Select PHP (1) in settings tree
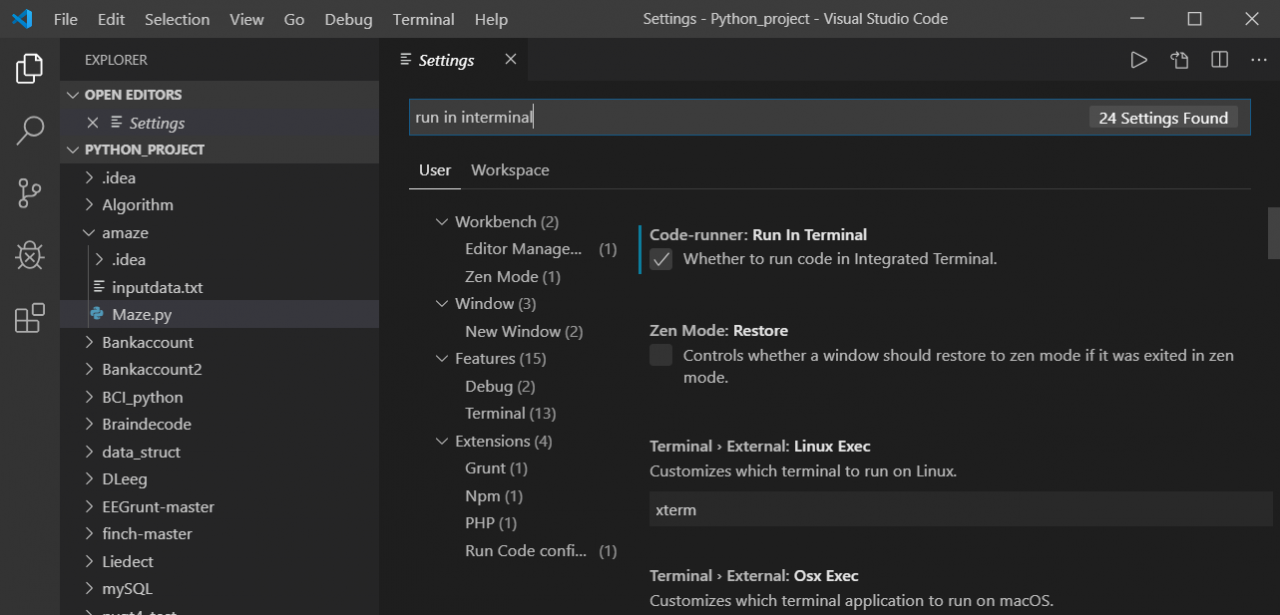 [x=491, y=523]
